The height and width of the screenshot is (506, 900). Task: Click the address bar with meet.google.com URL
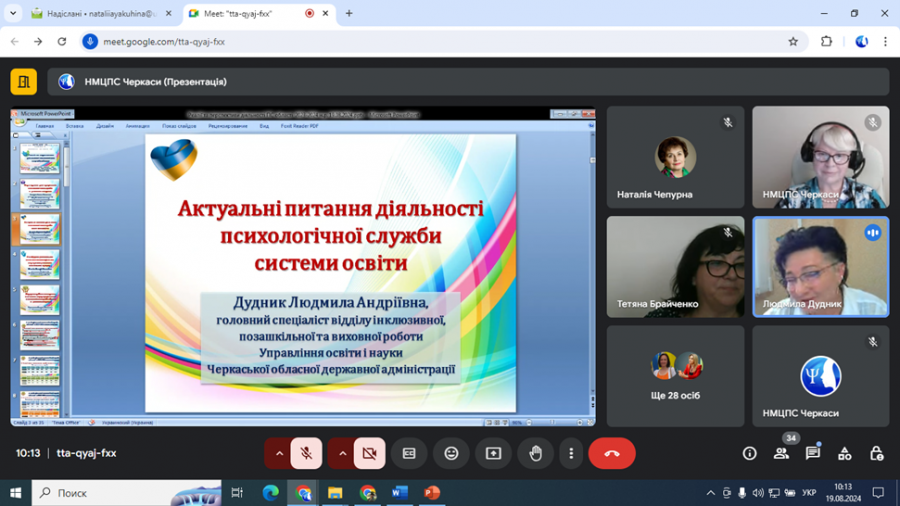[442, 41]
